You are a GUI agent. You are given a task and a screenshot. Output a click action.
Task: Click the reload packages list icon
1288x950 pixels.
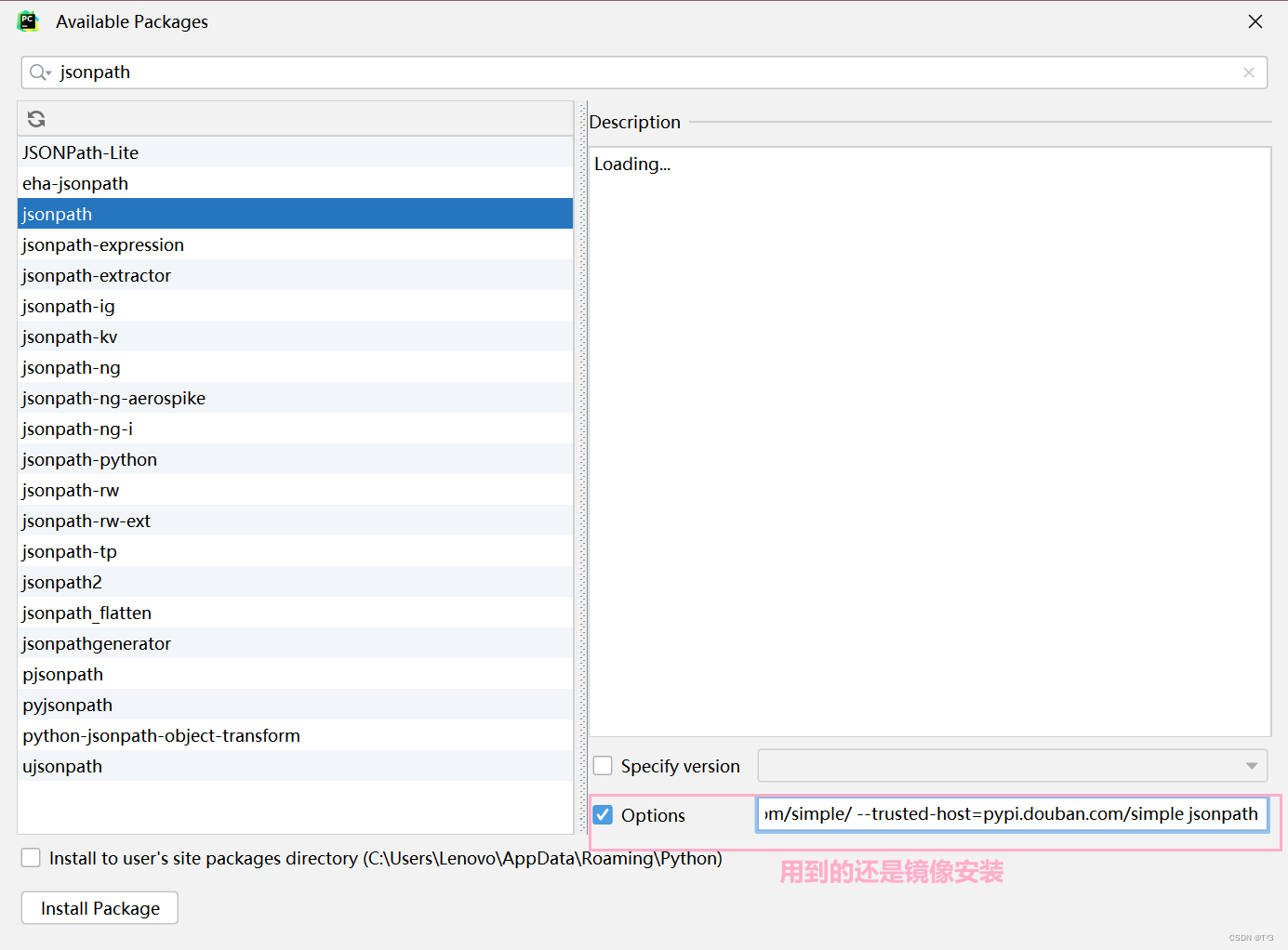coord(36,119)
